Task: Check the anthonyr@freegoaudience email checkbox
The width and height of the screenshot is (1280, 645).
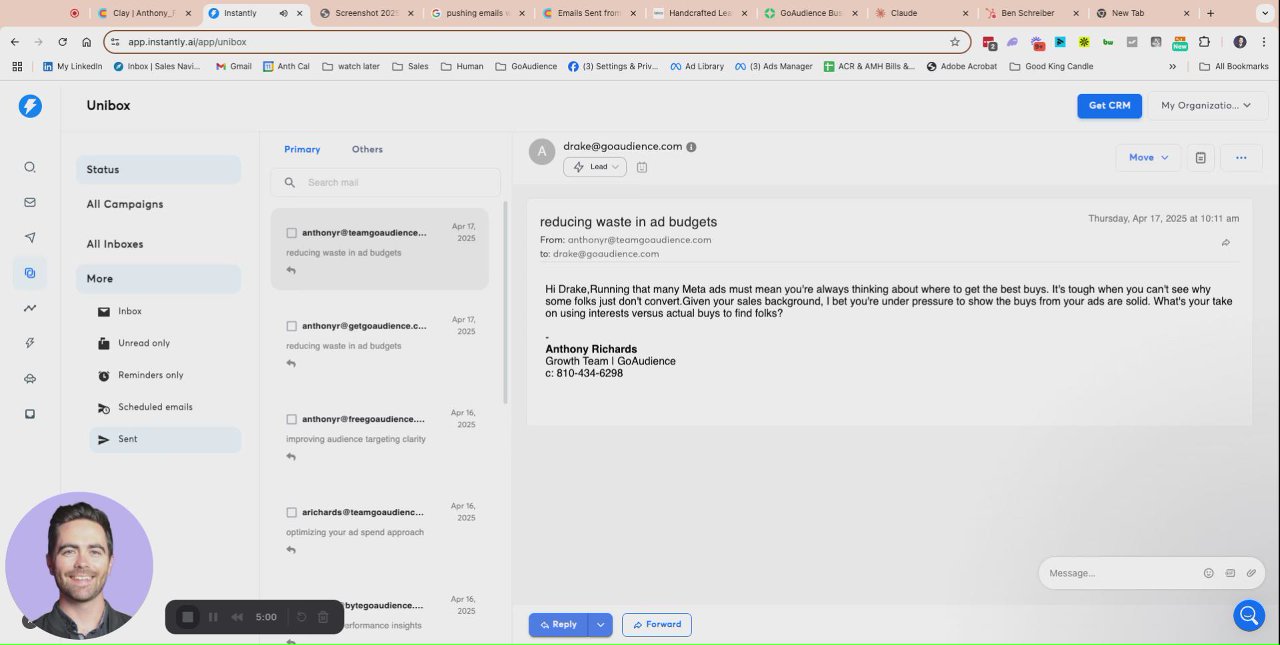Action: click(x=292, y=419)
